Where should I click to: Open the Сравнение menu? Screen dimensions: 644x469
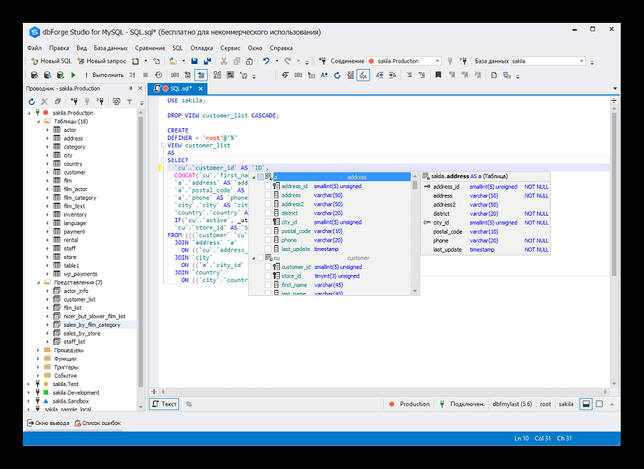point(150,48)
